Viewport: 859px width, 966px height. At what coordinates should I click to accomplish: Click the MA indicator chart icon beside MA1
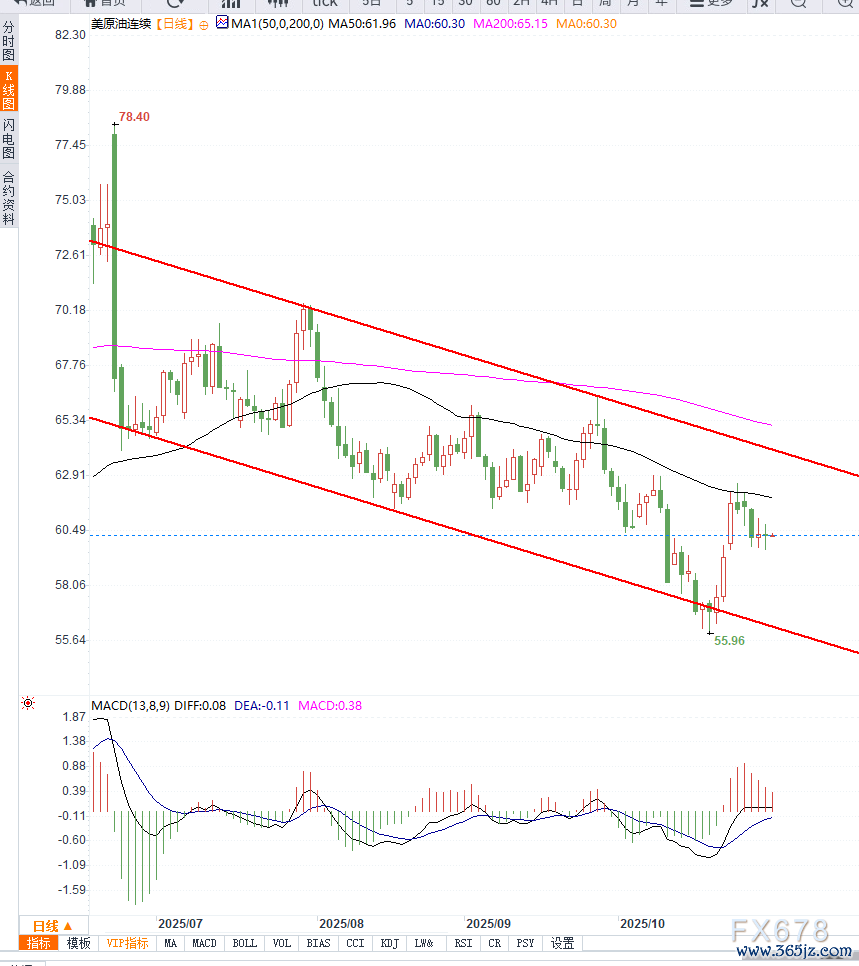pyautogui.click(x=222, y=23)
